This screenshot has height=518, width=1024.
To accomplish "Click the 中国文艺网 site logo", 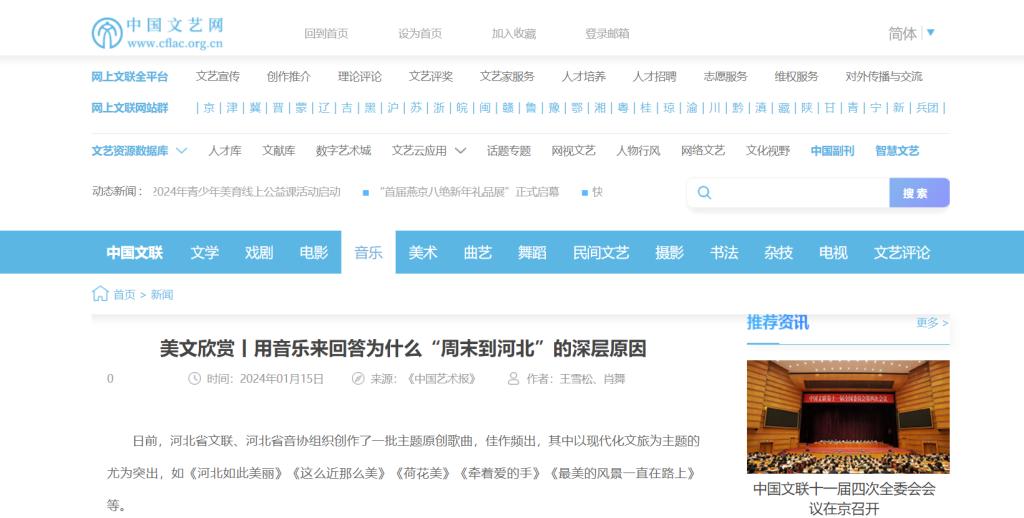I will click(x=157, y=33).
